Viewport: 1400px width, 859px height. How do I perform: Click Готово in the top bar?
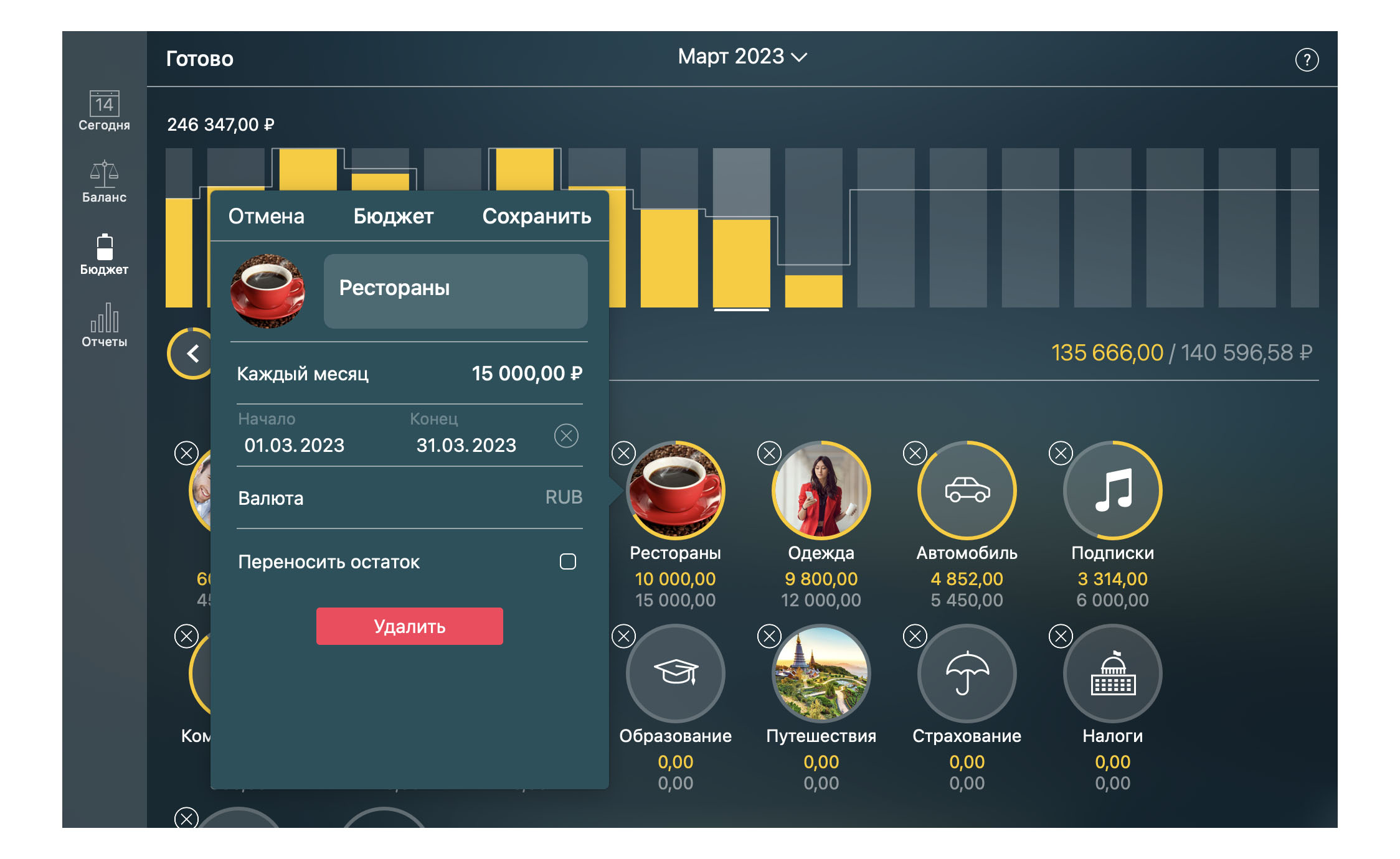[199, 59]
